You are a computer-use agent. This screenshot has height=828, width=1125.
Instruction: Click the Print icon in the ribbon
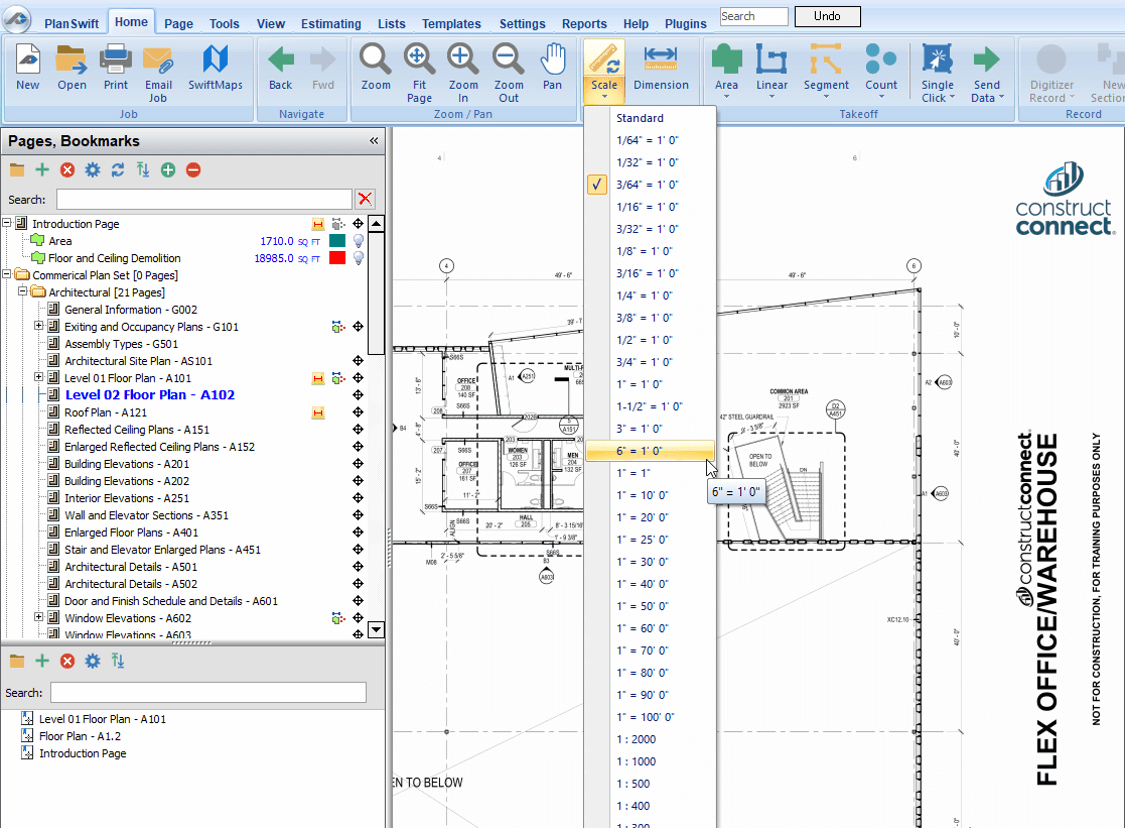click(x=116, y=60)
